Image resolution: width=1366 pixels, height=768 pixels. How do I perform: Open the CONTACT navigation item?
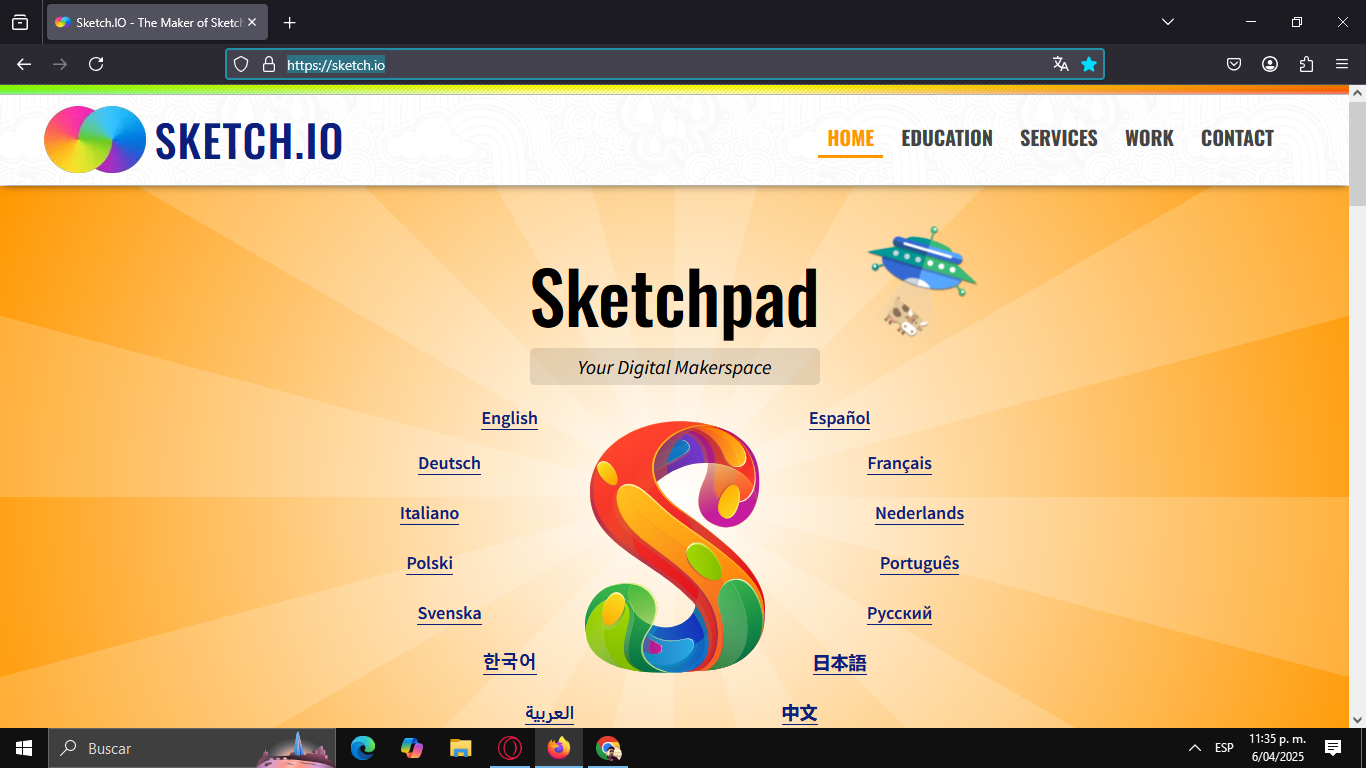1237,138
